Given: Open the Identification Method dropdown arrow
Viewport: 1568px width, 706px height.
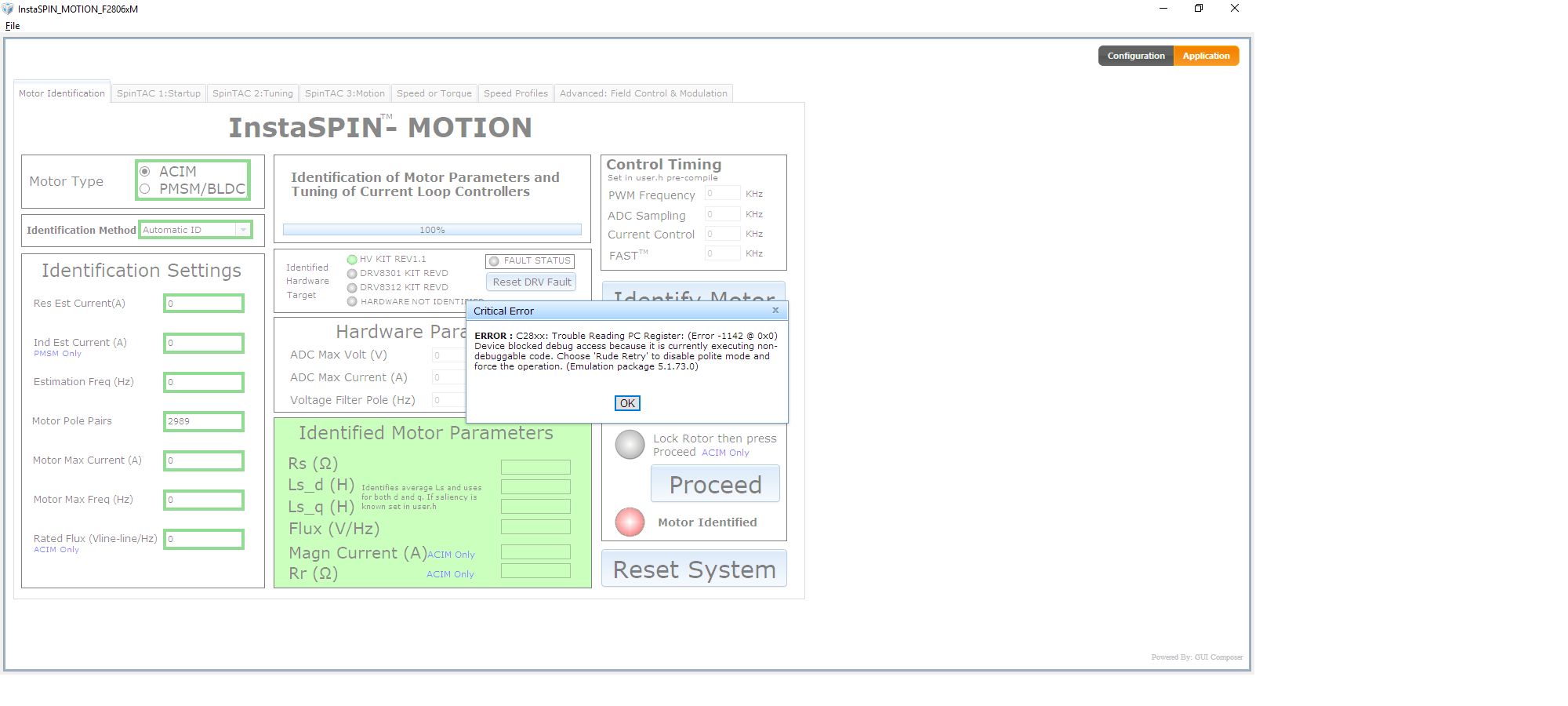Looking at the screenshot, I should click(243, 230).
